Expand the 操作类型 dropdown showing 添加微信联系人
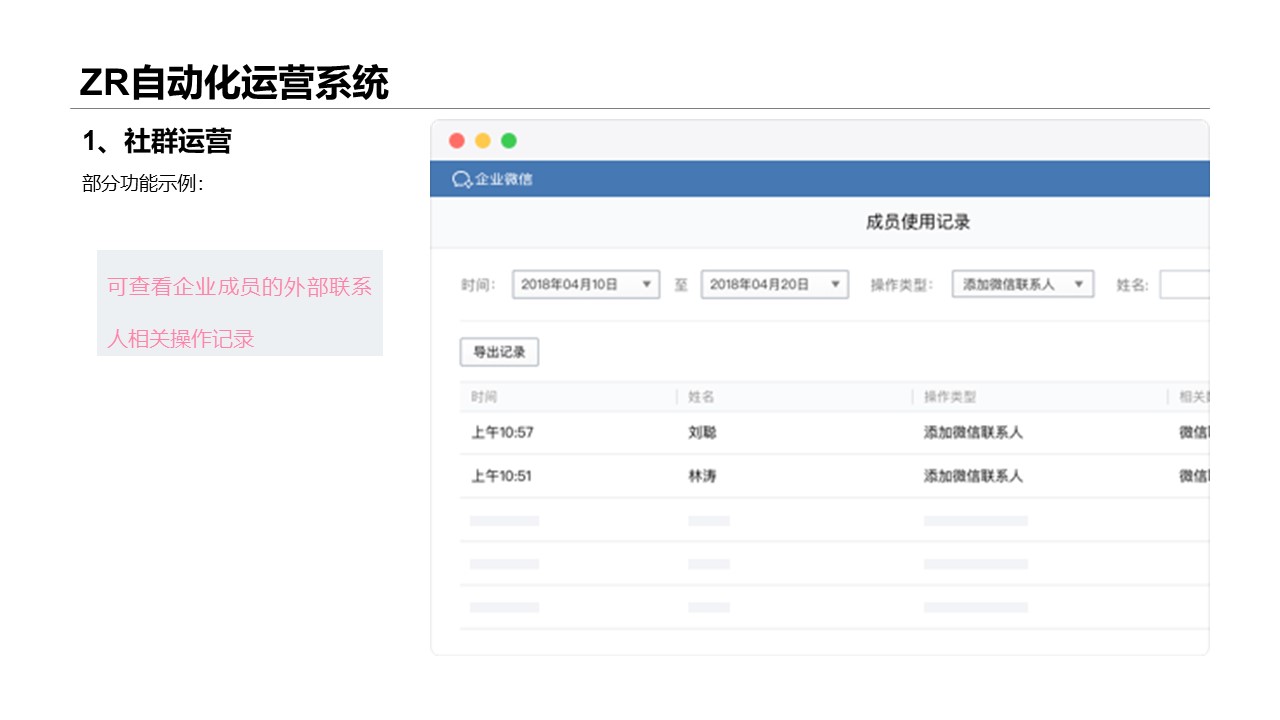 tap(1022, 285)
